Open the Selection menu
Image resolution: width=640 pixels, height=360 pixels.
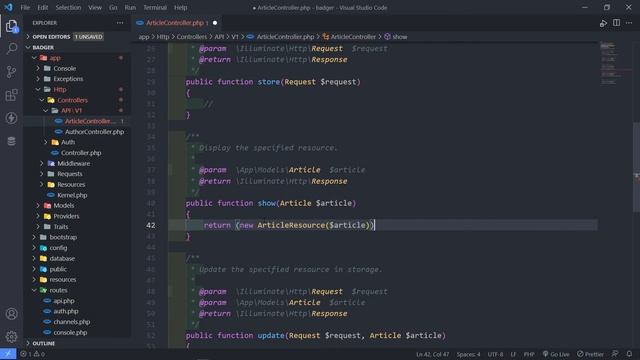click(x=68, y=7)
